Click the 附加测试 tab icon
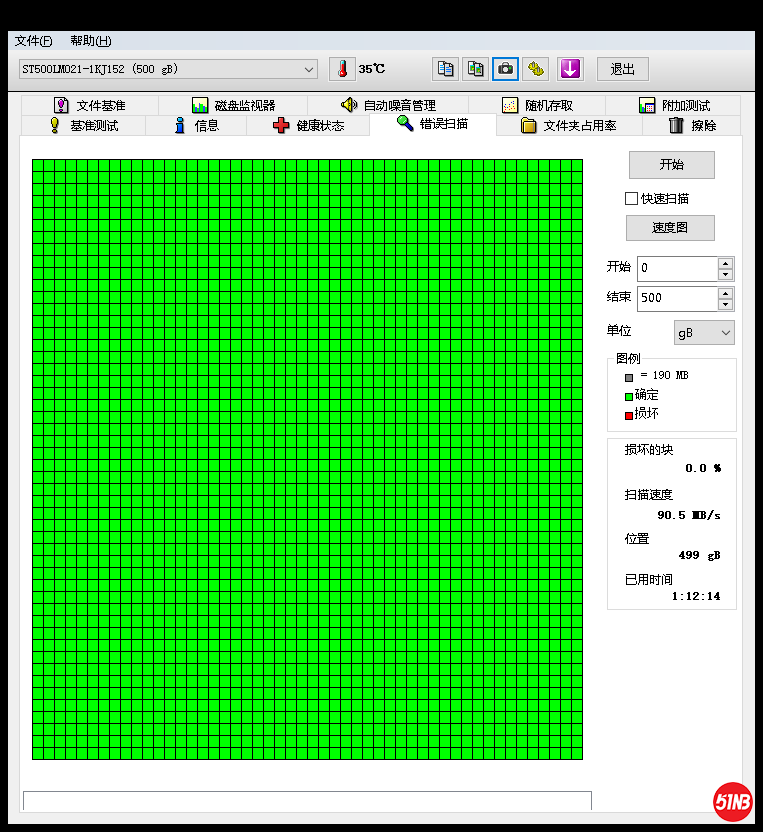Screen dimensions: 763x832 647,105
